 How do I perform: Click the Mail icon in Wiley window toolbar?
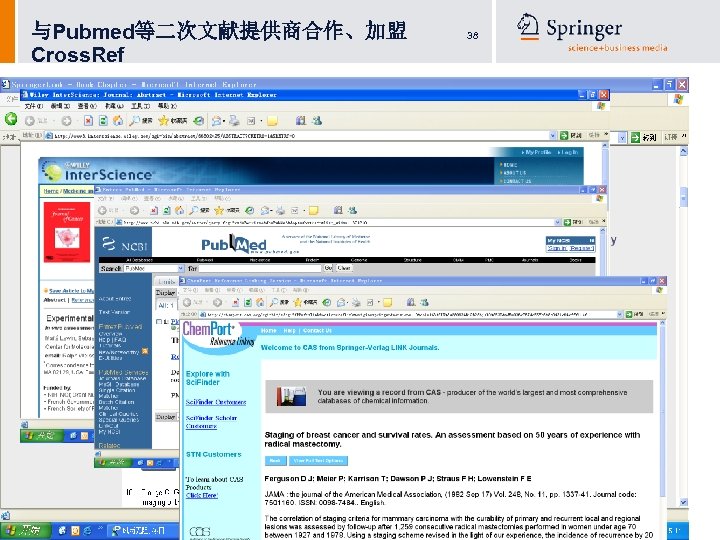coord(218,121)
